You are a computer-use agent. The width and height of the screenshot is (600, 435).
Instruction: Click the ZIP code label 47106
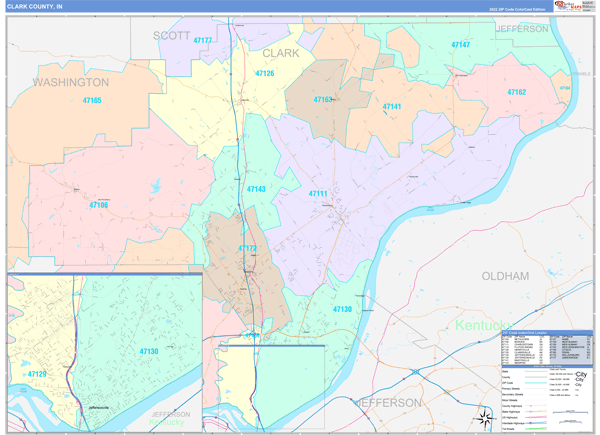click(99, 205)
